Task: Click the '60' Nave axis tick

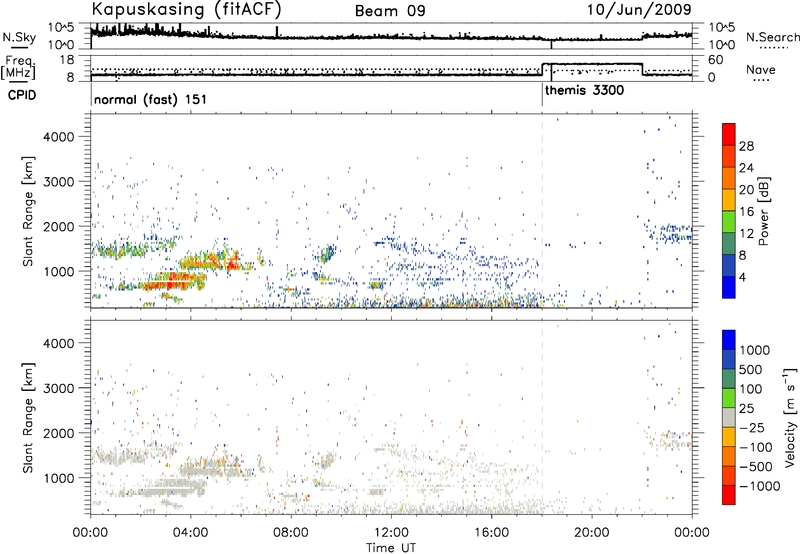Action: click(715, 60)
